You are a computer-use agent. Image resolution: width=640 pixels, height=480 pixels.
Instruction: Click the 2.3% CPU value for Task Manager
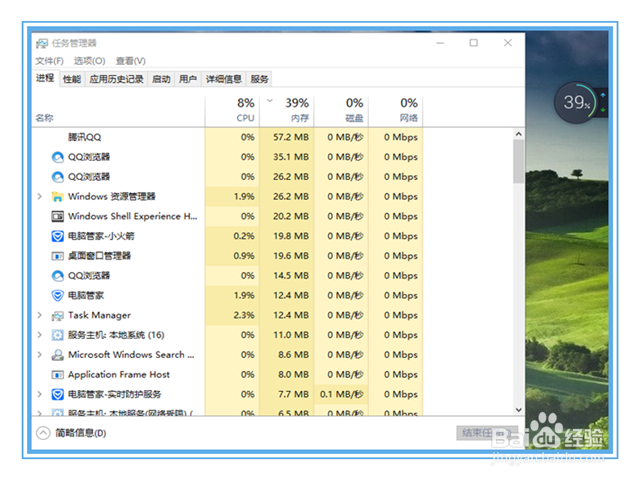244,315
